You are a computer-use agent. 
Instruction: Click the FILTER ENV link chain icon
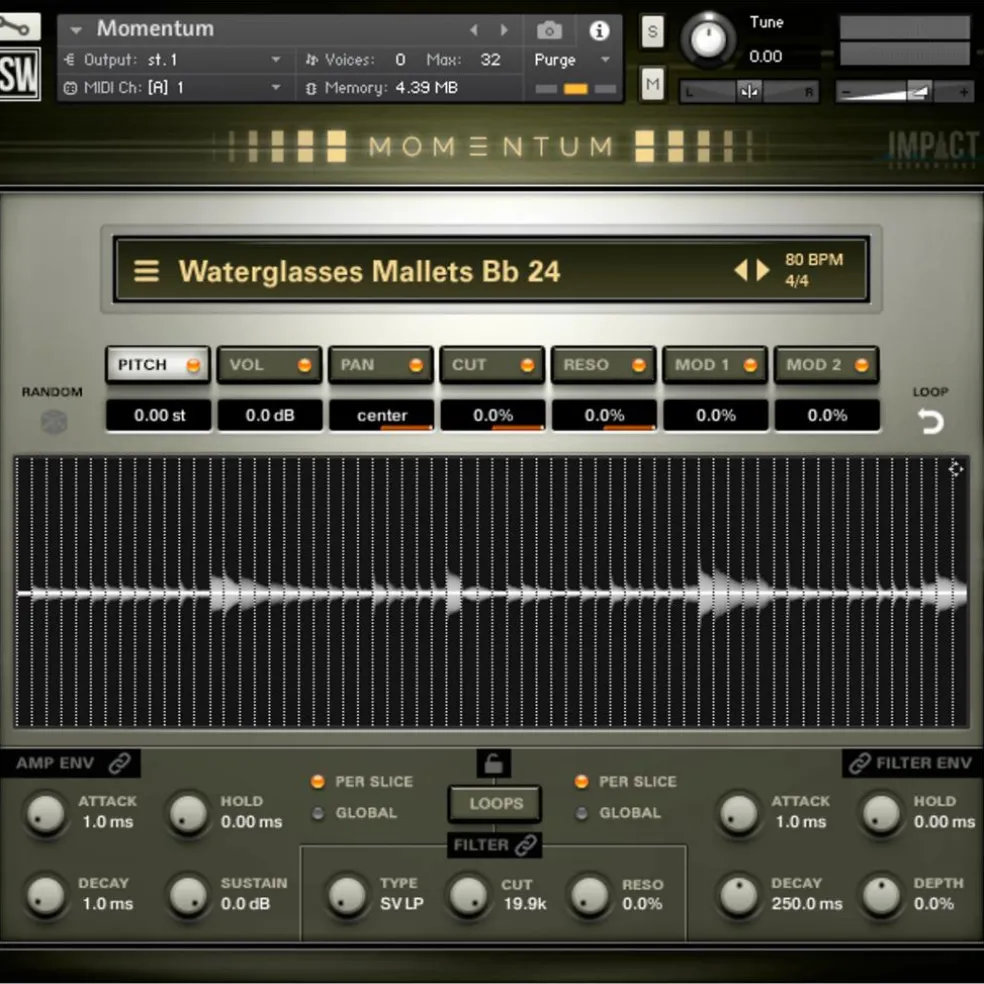860,763
